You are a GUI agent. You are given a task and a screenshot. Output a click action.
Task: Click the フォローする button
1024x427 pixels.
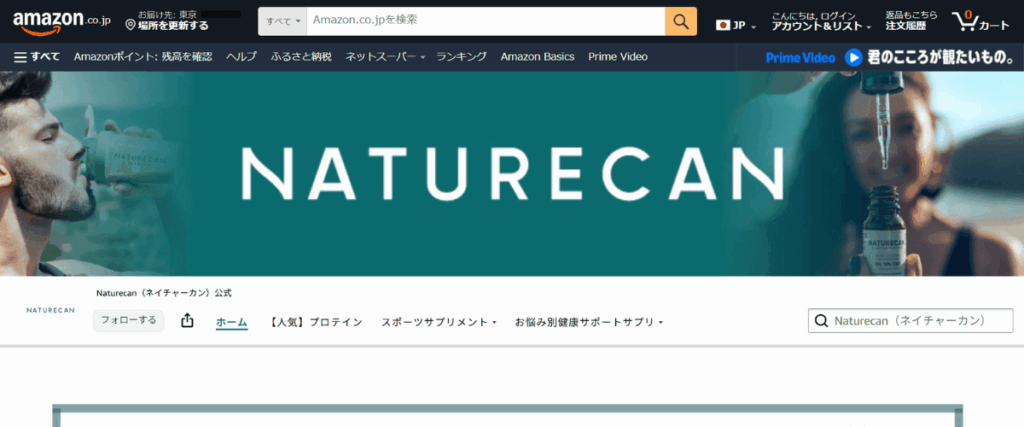(x=129, y=321)
